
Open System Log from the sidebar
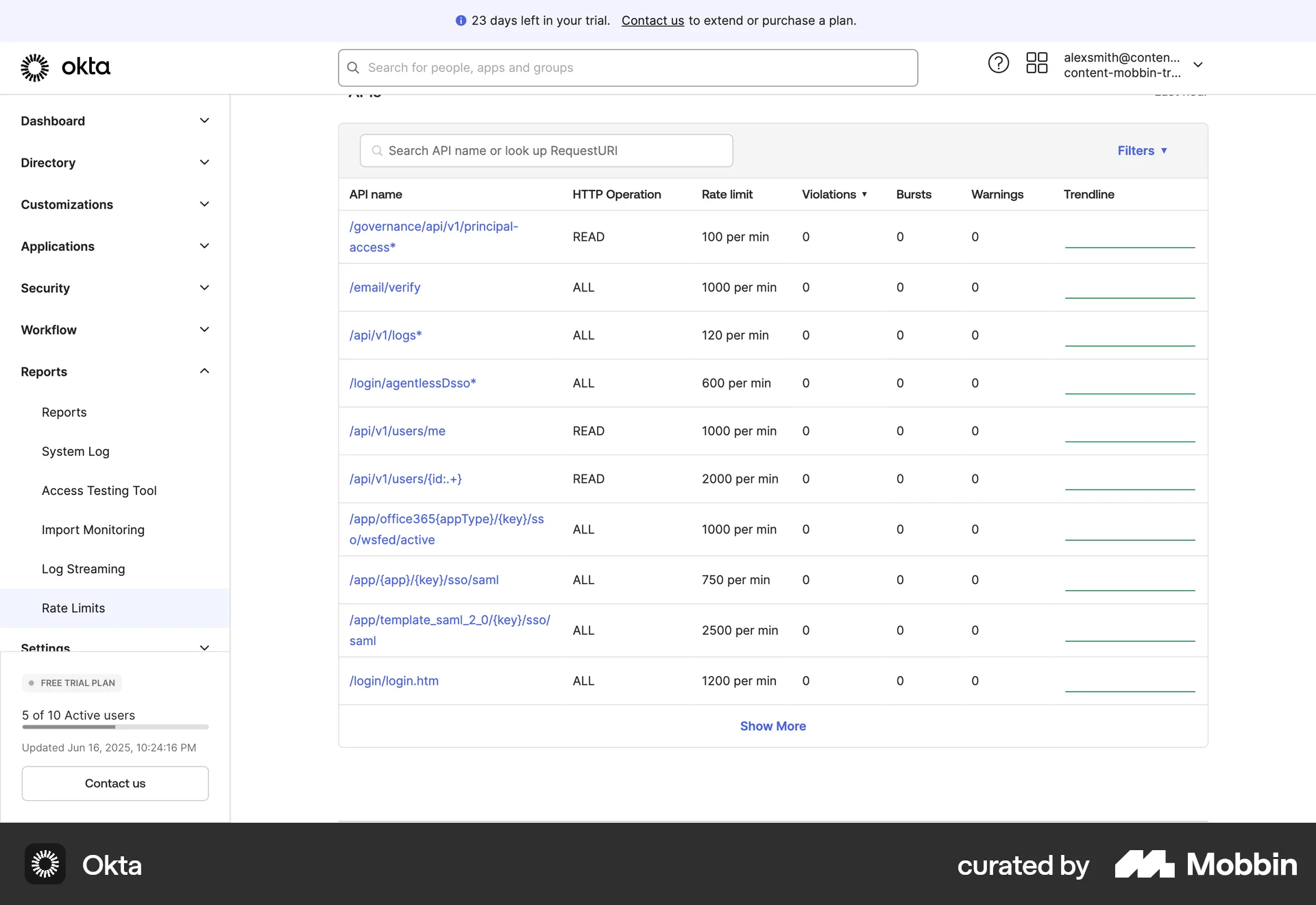pyautogui.click(x=75, y=451)
